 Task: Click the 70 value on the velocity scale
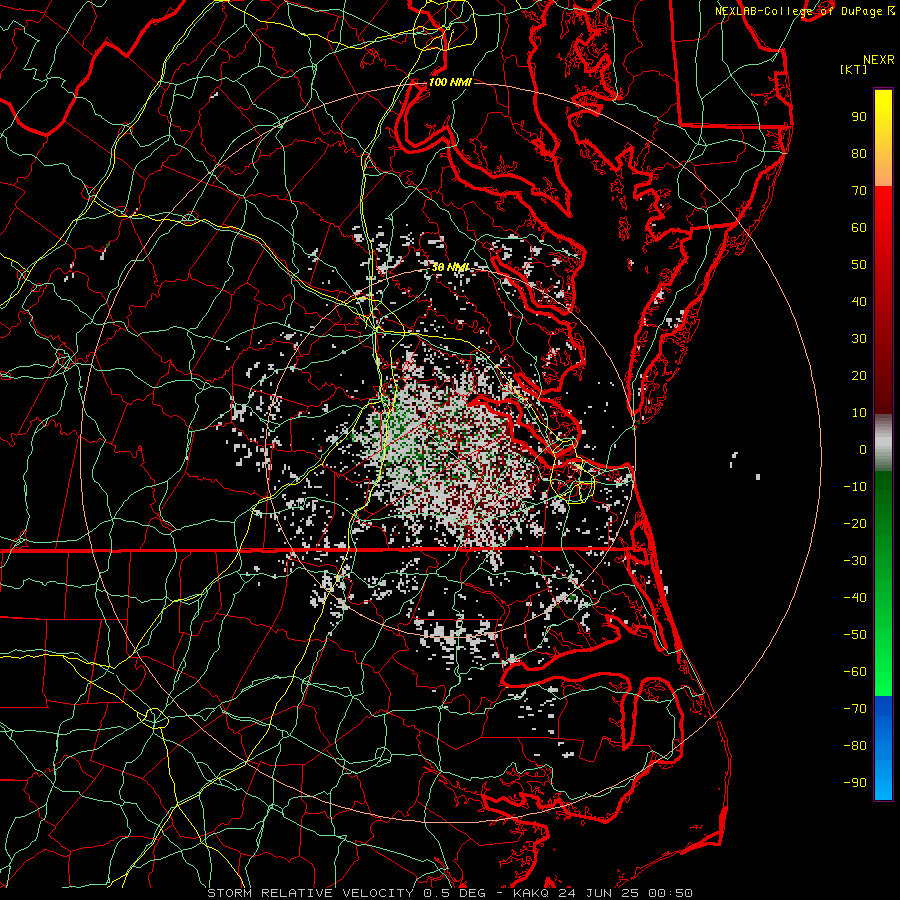(859, 191)
